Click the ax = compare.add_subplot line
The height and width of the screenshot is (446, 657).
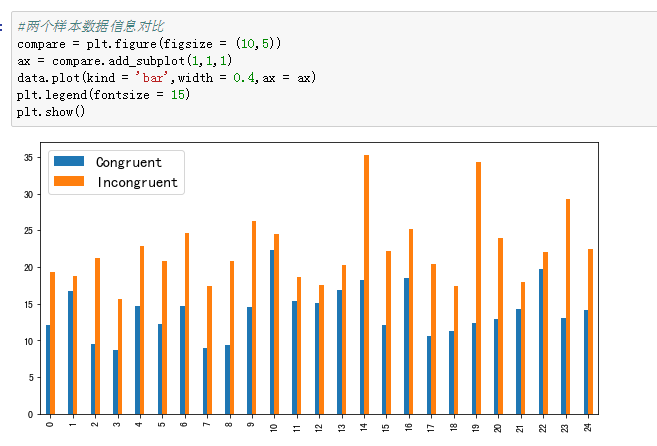click(125, 61)
